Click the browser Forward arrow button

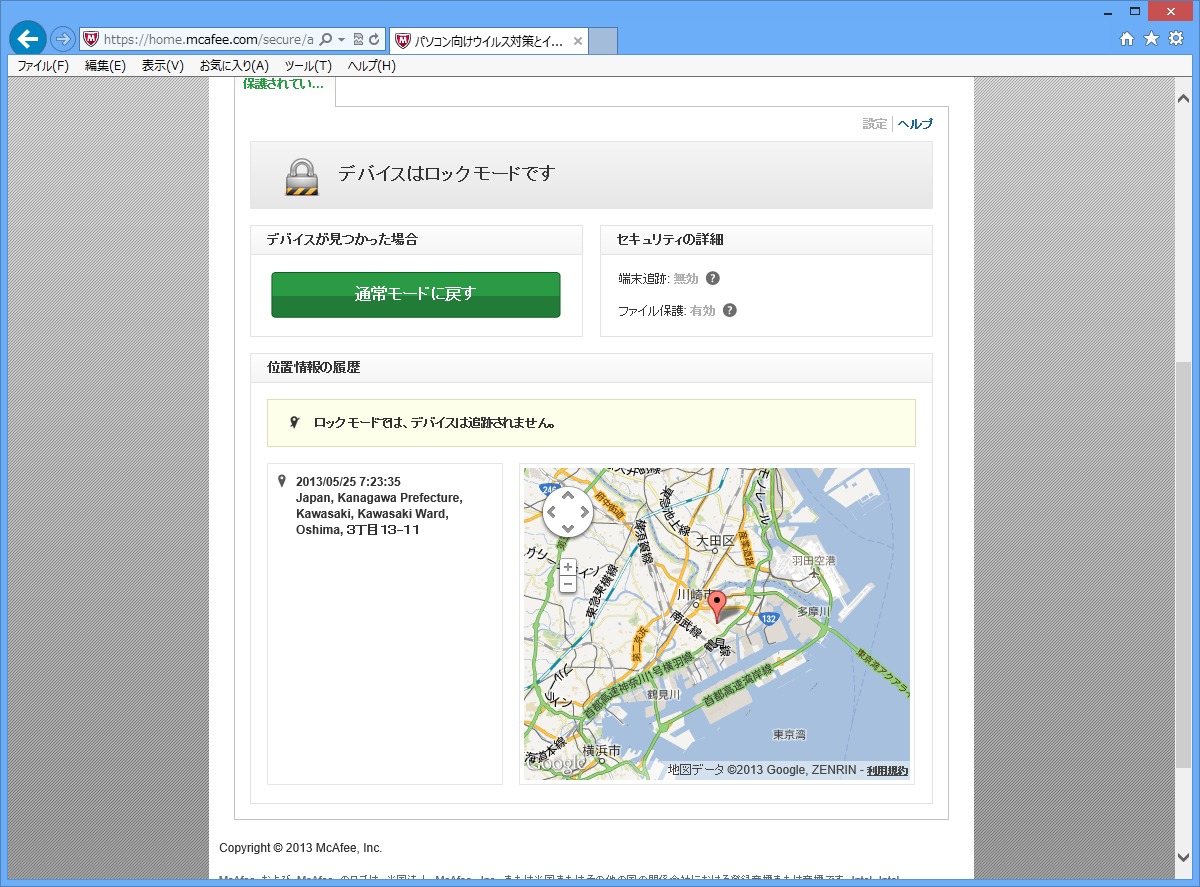coord(62,39)
